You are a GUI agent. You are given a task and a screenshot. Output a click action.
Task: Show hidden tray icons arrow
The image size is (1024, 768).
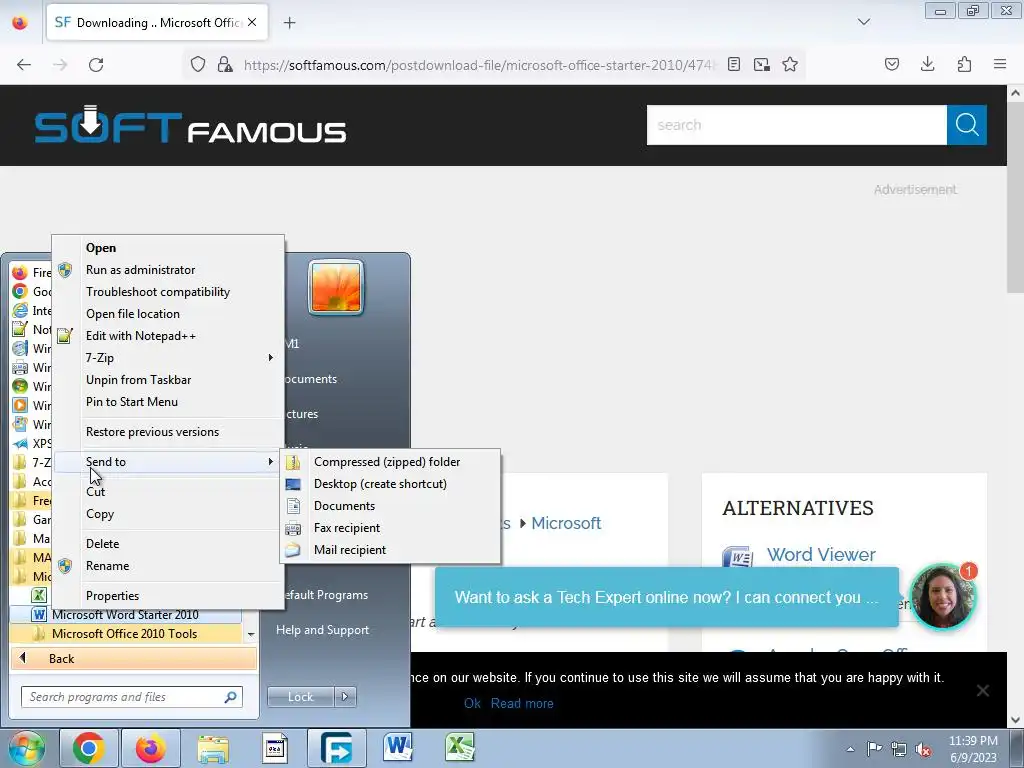850,749
